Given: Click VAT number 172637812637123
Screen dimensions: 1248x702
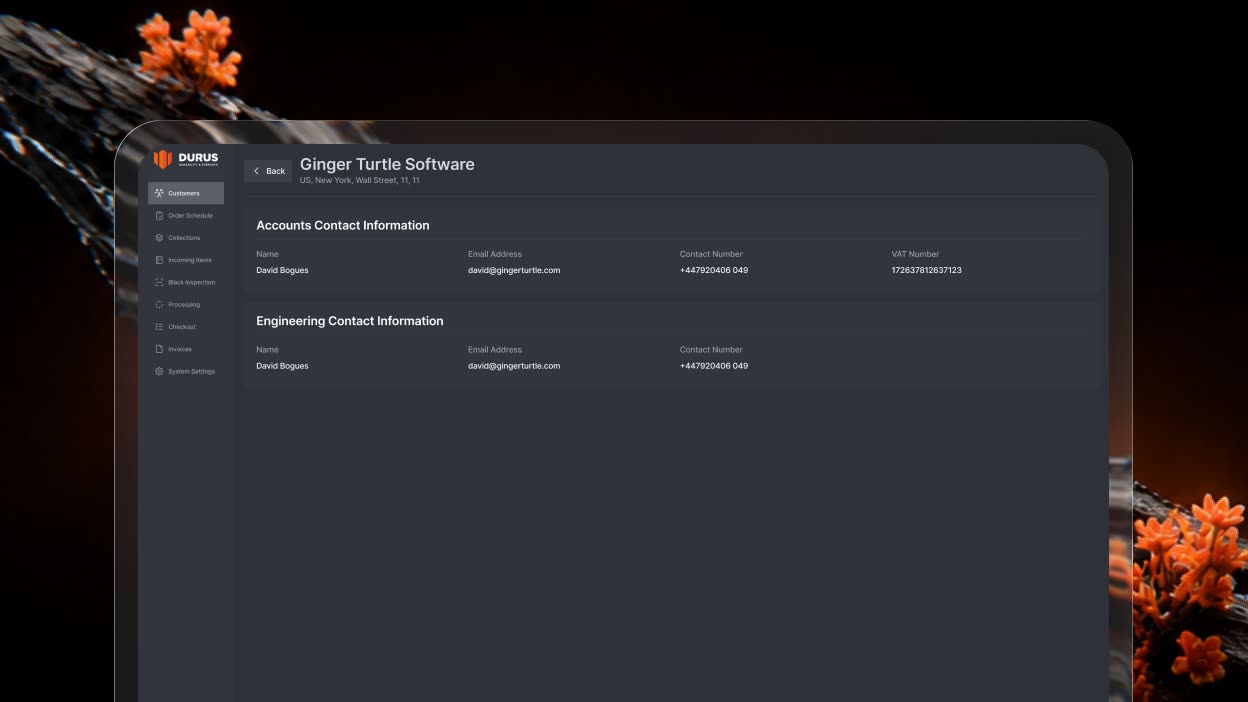Looking at the screenshot, I should [x=927, y=270].
